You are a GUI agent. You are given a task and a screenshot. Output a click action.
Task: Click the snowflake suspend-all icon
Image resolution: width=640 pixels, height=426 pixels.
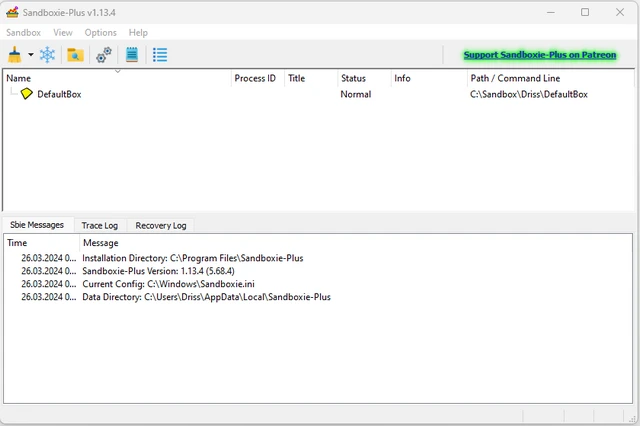(47, 55)
